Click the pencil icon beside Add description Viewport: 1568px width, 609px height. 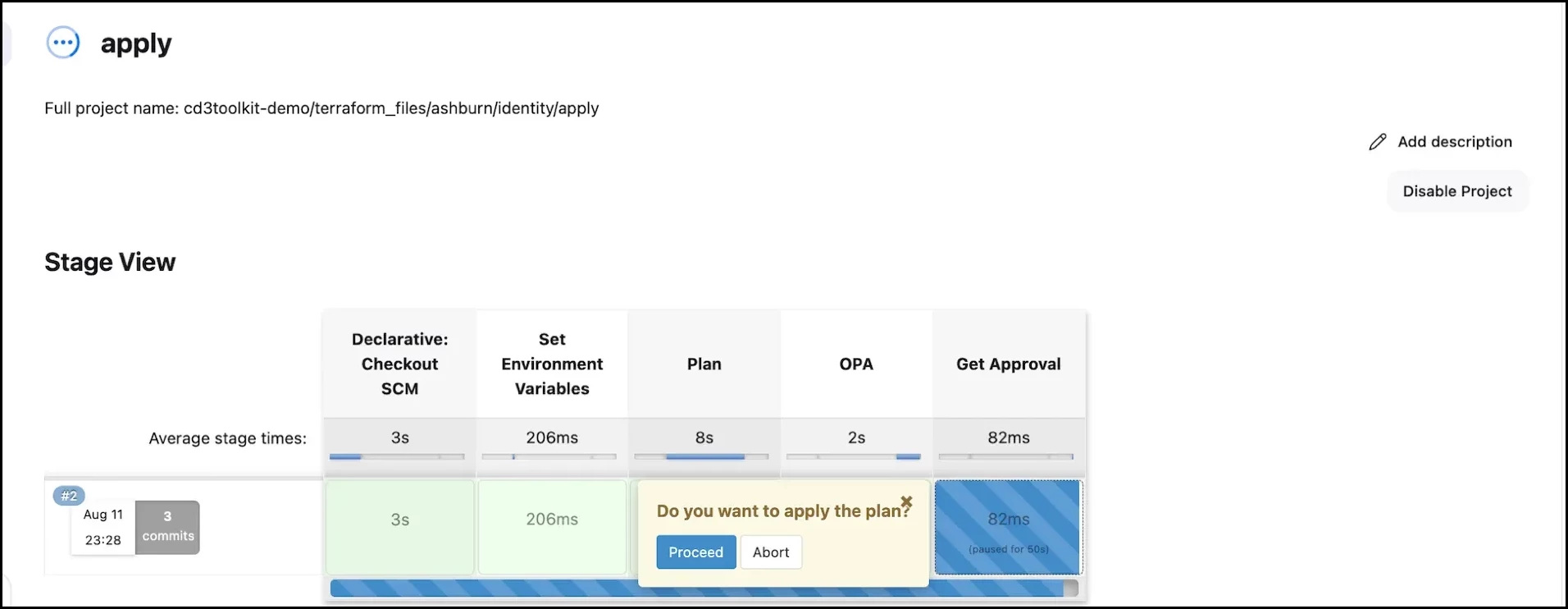pyautogui.click(x=1378, y=142)
